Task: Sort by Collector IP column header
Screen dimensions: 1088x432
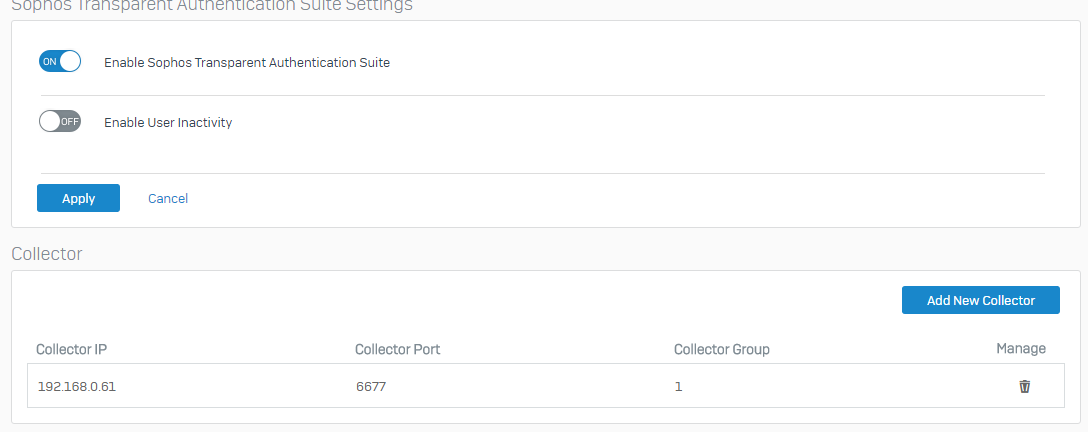Action: pos(71,349)
